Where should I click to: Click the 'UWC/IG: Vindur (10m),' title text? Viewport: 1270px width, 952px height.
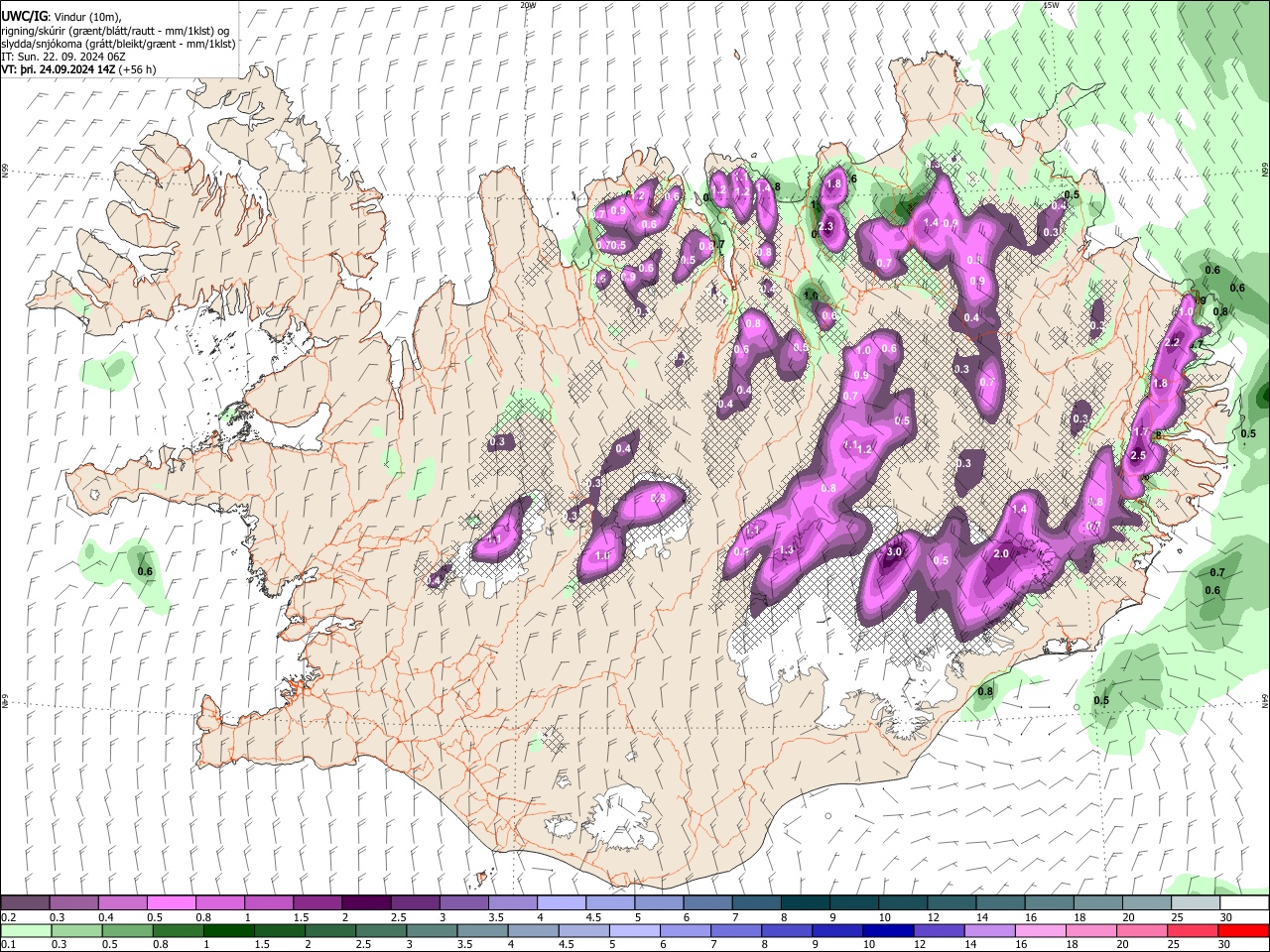tap(60, 17)
